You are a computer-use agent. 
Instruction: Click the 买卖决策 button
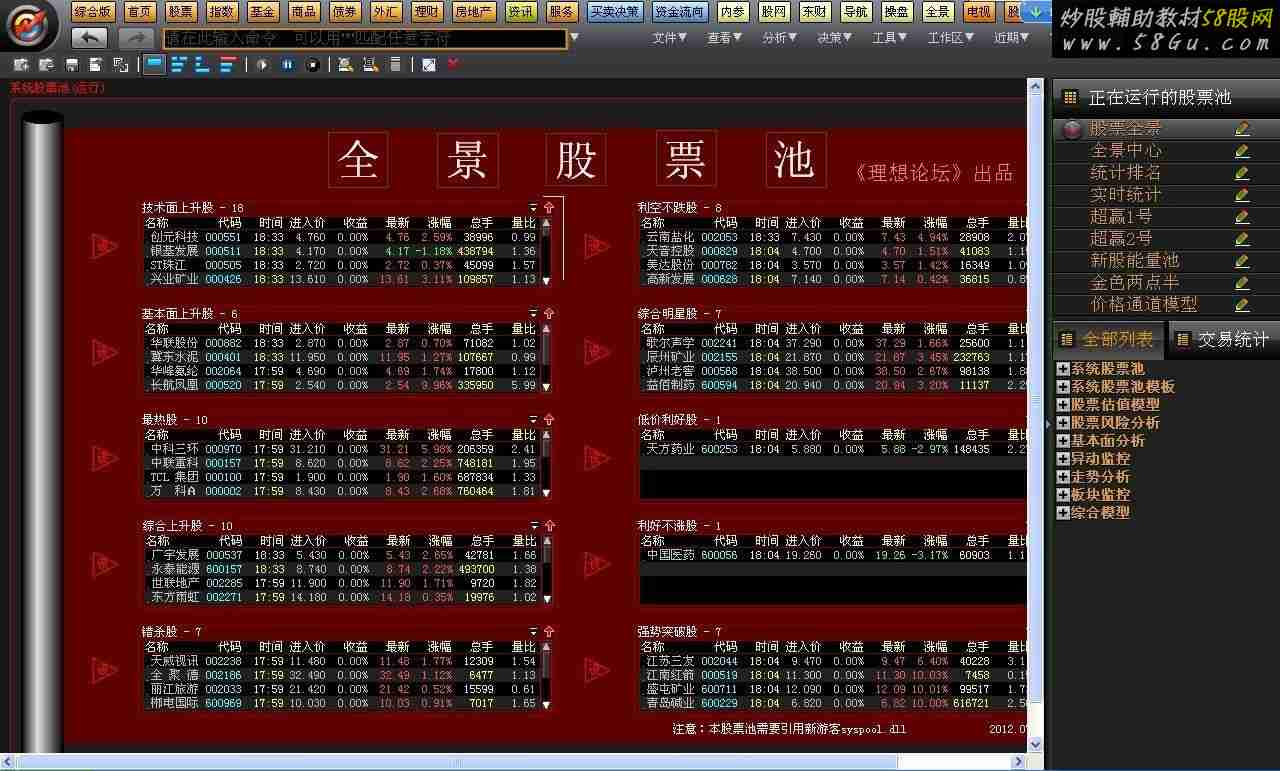point(614,12)
